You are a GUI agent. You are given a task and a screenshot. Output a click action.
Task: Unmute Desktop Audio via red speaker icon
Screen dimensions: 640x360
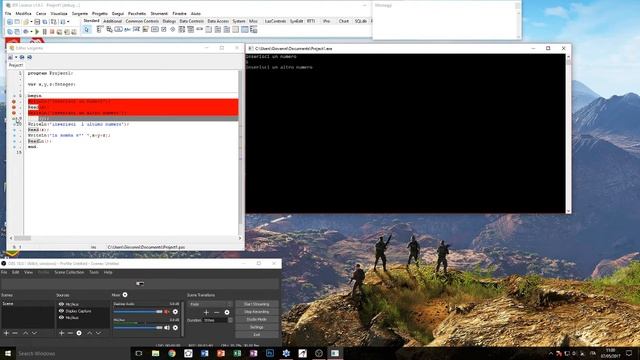tap(167, 312)
